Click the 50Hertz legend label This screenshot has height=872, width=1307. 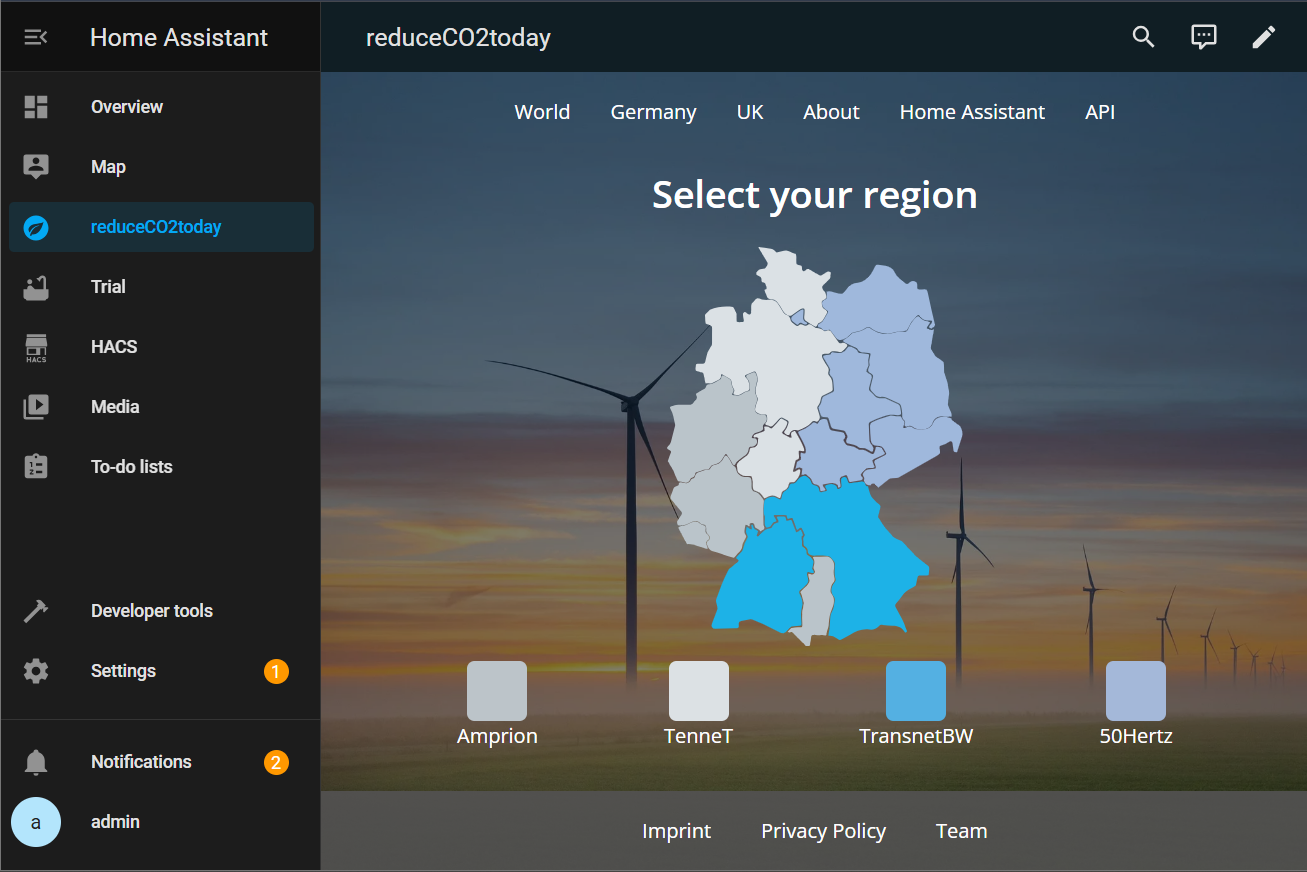click(1135, 736)
